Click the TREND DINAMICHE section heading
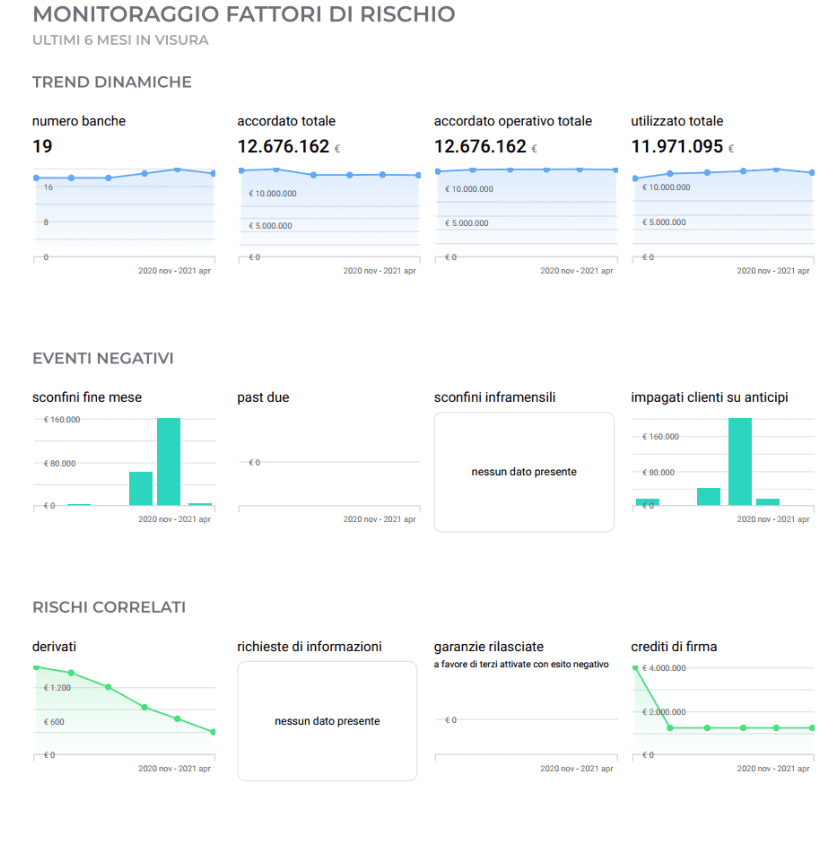The image size is (837, 867). (111, 82)
